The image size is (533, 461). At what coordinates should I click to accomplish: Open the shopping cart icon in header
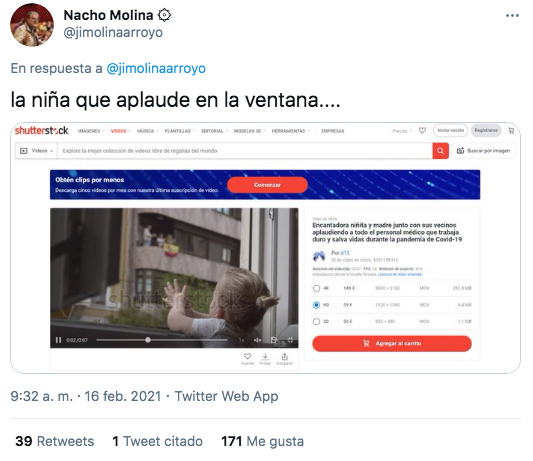pos(511,131)
